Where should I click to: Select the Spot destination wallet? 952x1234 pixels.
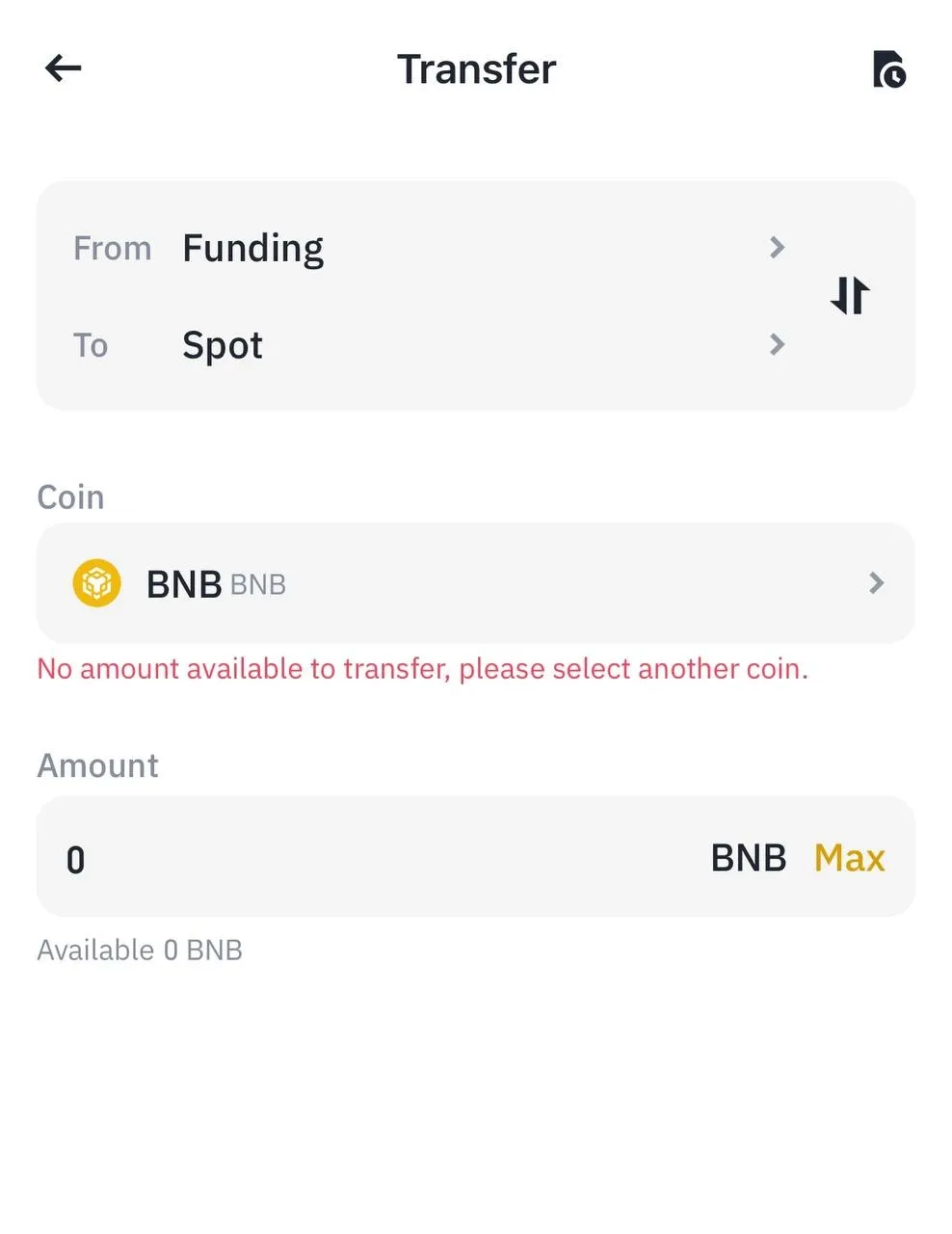pyautogui.click(x=223, y=345)
